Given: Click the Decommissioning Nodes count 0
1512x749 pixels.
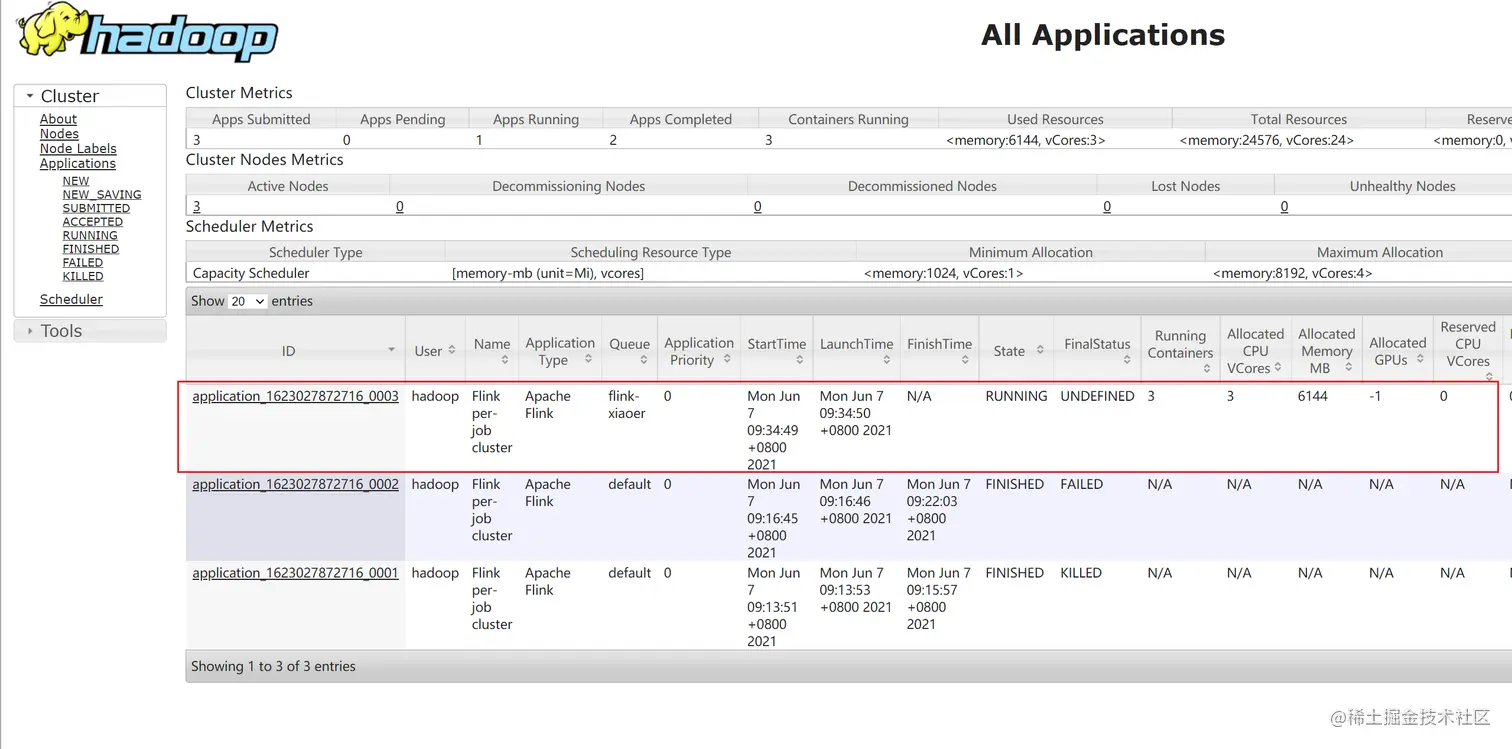Looking at the screenshot, I should click(400, 207).
